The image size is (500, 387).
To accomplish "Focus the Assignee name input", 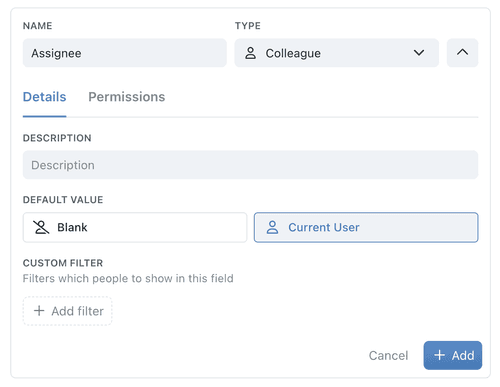I will pyautogui.click(x=125, y=53).
